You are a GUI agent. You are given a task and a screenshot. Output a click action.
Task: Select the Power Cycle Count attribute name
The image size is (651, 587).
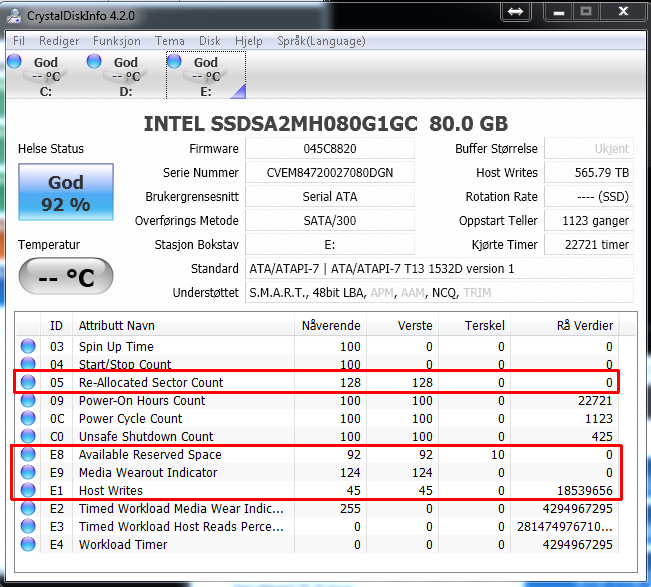tap(130, 418)
